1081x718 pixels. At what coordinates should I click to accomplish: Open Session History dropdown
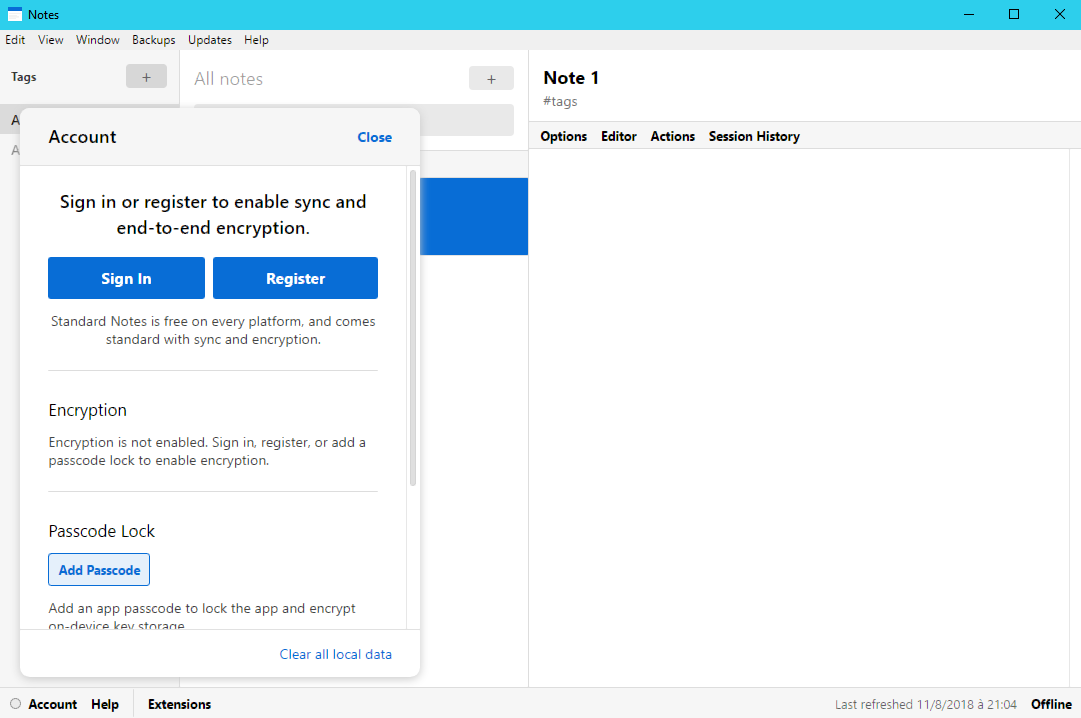tap(754, 137)
